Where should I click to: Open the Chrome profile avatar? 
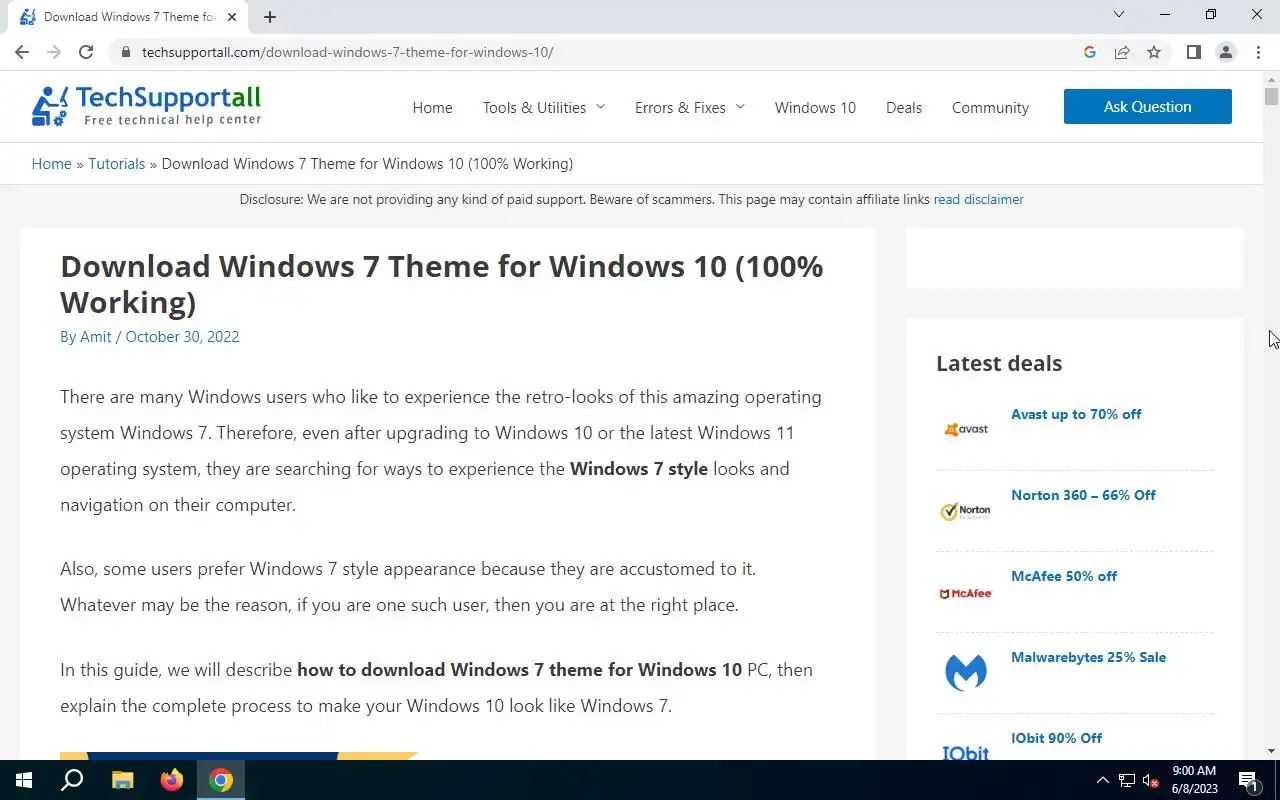[x=1225, y=52]
